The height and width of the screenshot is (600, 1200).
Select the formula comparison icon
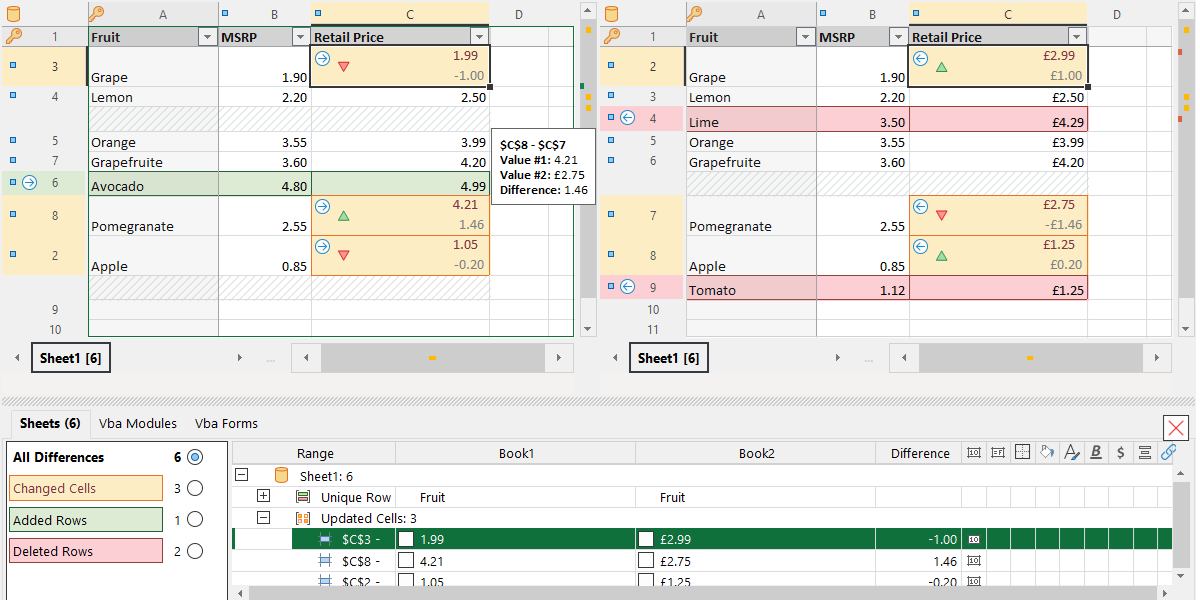coord(998,452)
